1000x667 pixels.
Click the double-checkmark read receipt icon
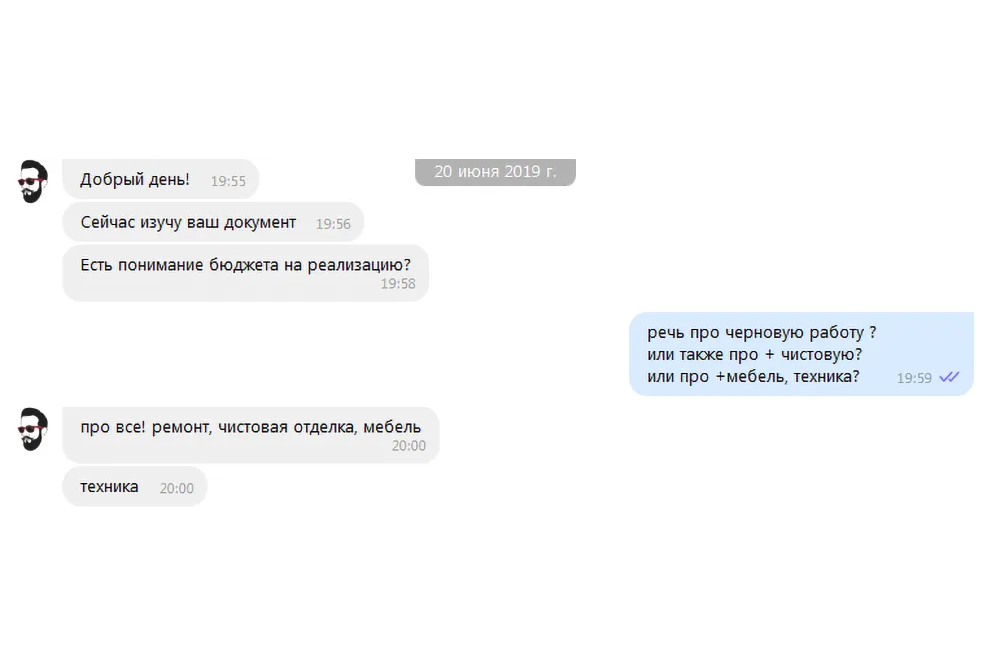tap(950, 377)
